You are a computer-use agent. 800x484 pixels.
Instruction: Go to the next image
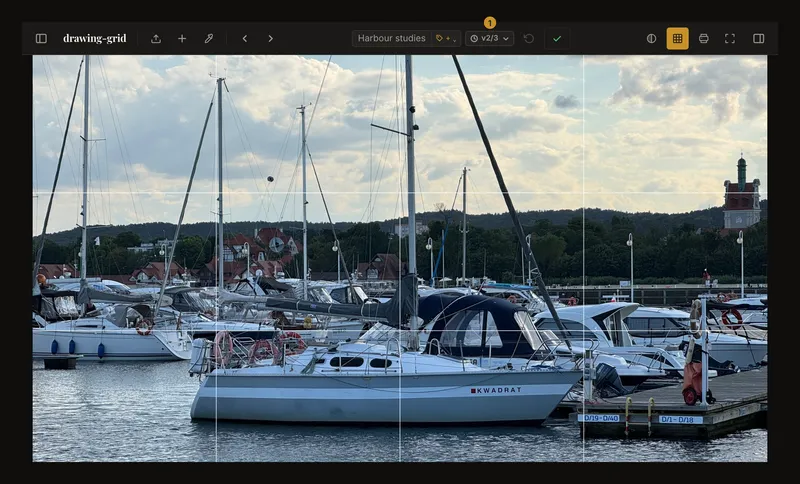tap(270, 39)
